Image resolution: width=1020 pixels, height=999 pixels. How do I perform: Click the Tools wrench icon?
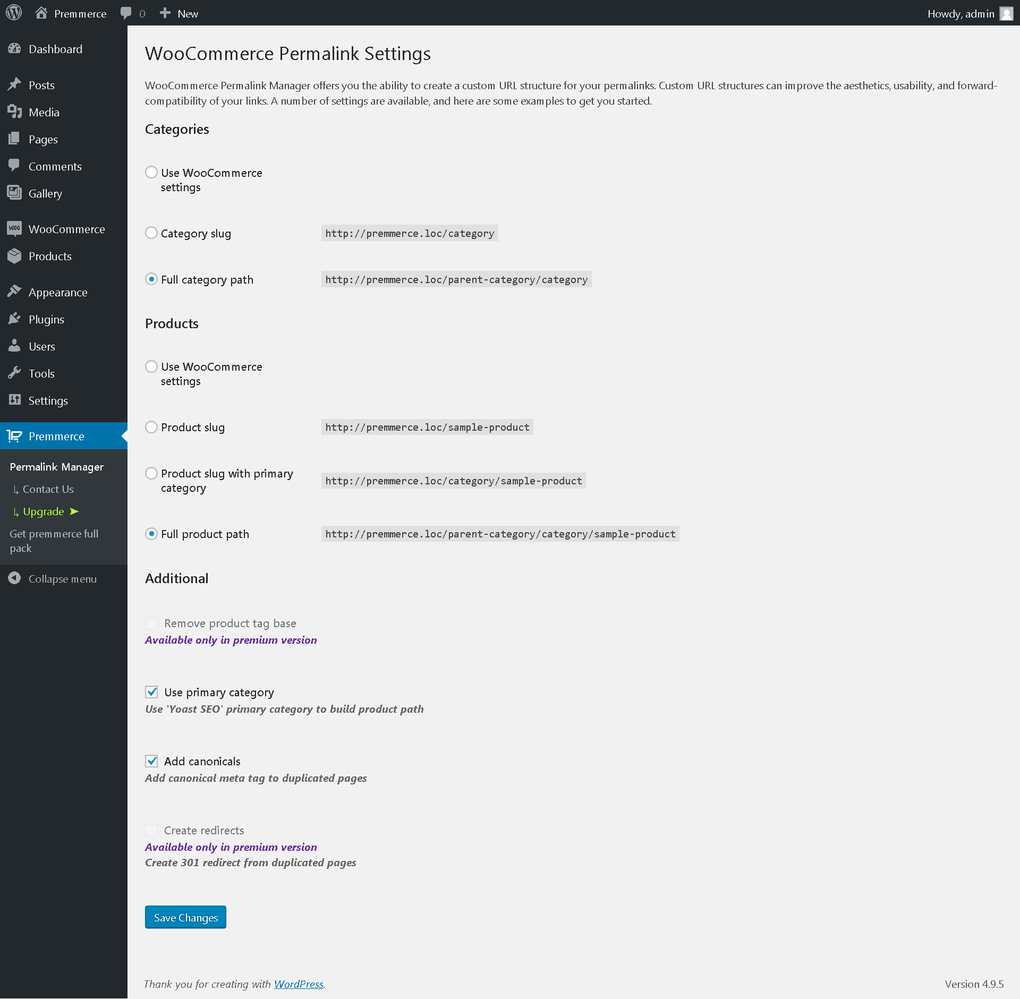(14, 373)
